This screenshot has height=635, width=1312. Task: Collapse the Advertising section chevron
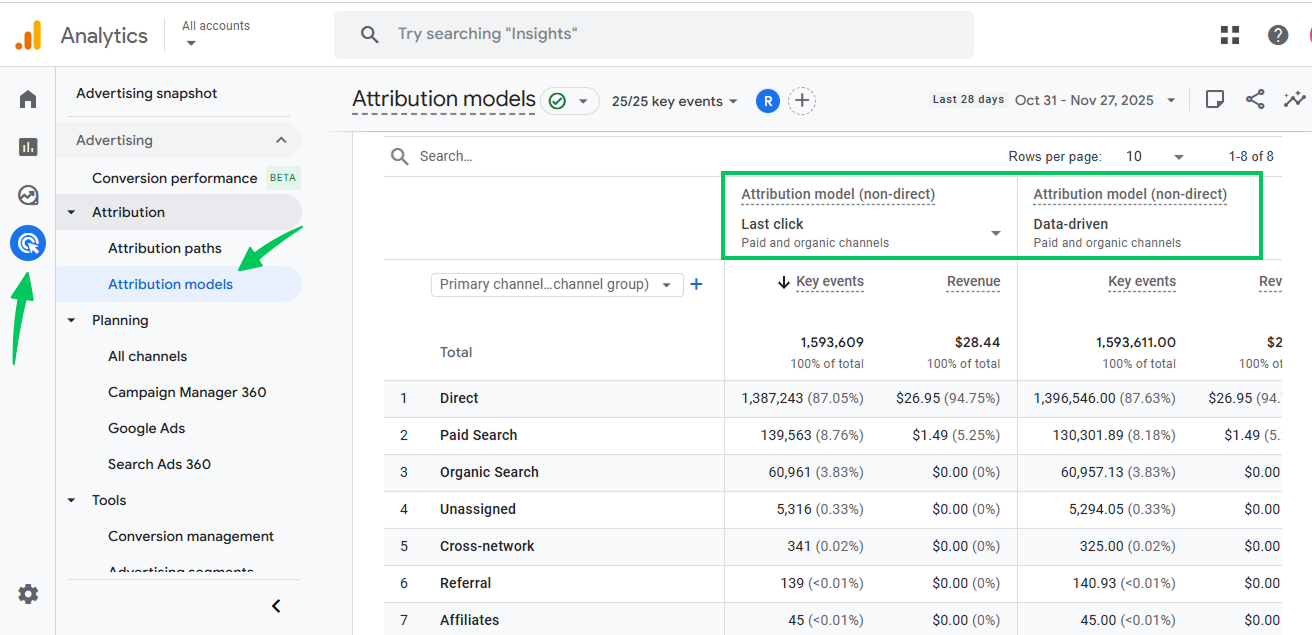click(x=281, y=140)
